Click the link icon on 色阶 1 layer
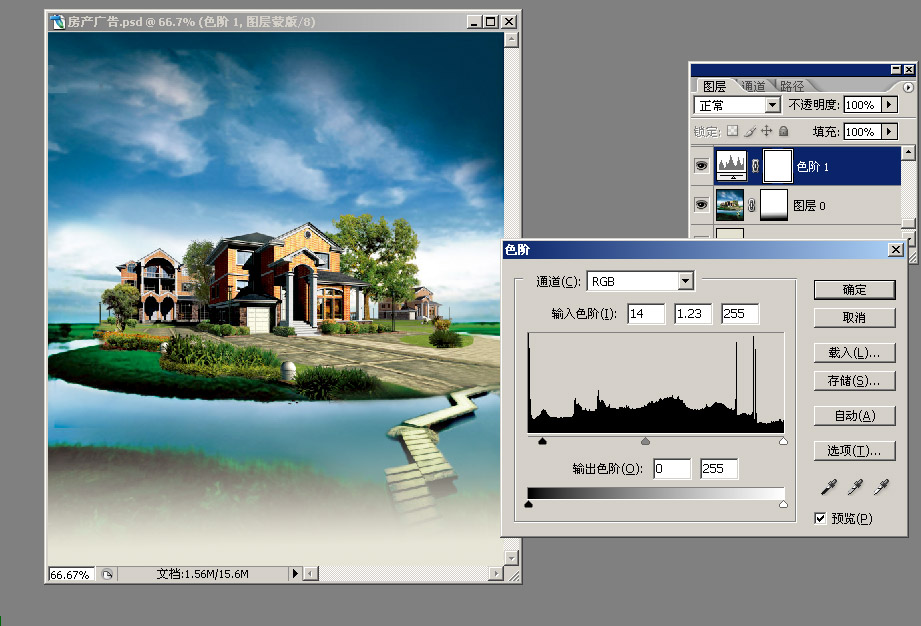Image resolution: width=921 pixels, height=626 pixels. click(756, 166)
